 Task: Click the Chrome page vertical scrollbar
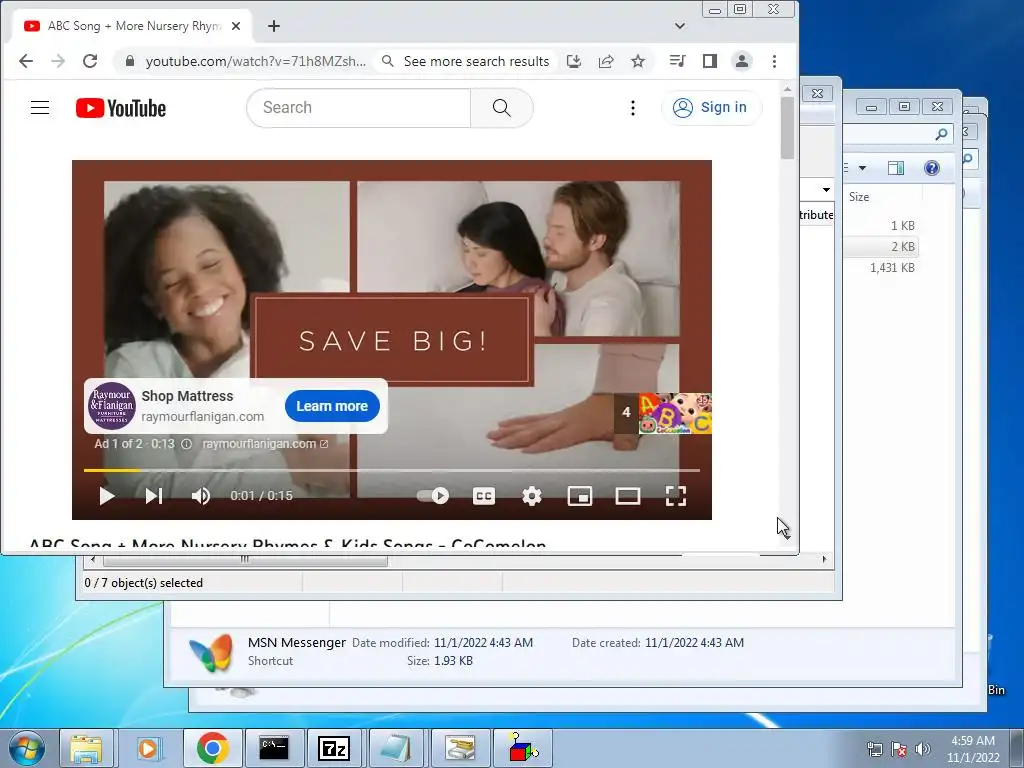[788, 128]
